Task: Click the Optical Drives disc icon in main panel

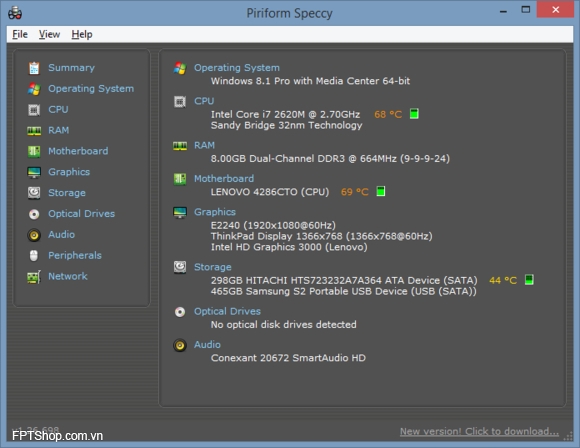Action: (x=180, y=312)
